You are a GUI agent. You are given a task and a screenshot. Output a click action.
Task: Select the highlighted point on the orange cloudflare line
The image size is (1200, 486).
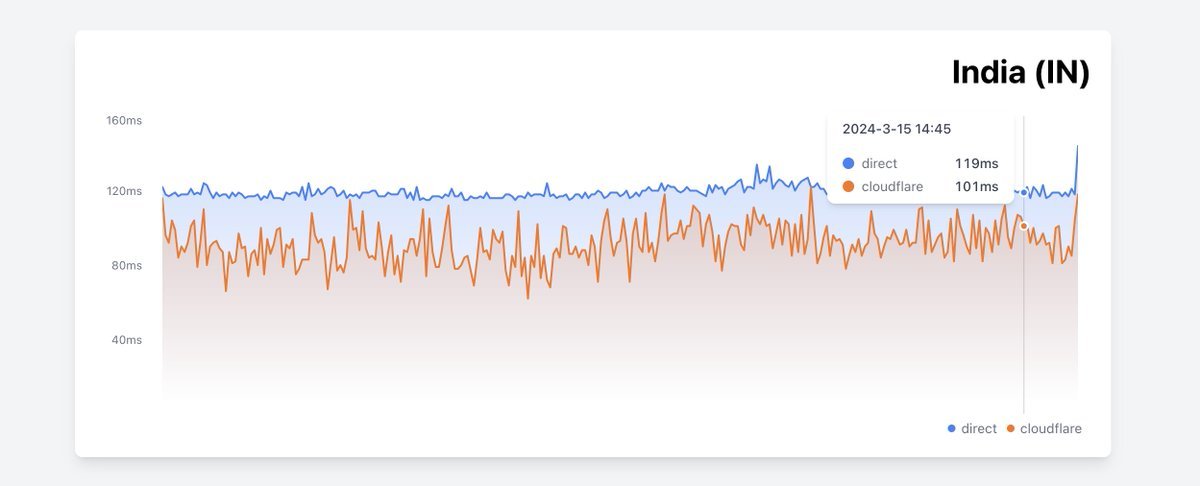click(x=1024, y=226)
